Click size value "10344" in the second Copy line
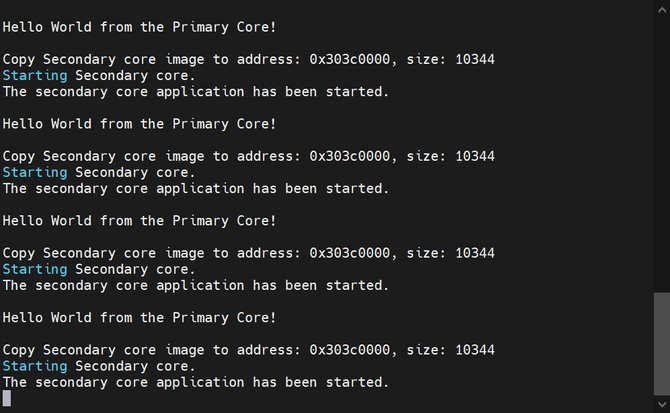The width and height of the screenshot is (670, 413). [x=474, y=156]
